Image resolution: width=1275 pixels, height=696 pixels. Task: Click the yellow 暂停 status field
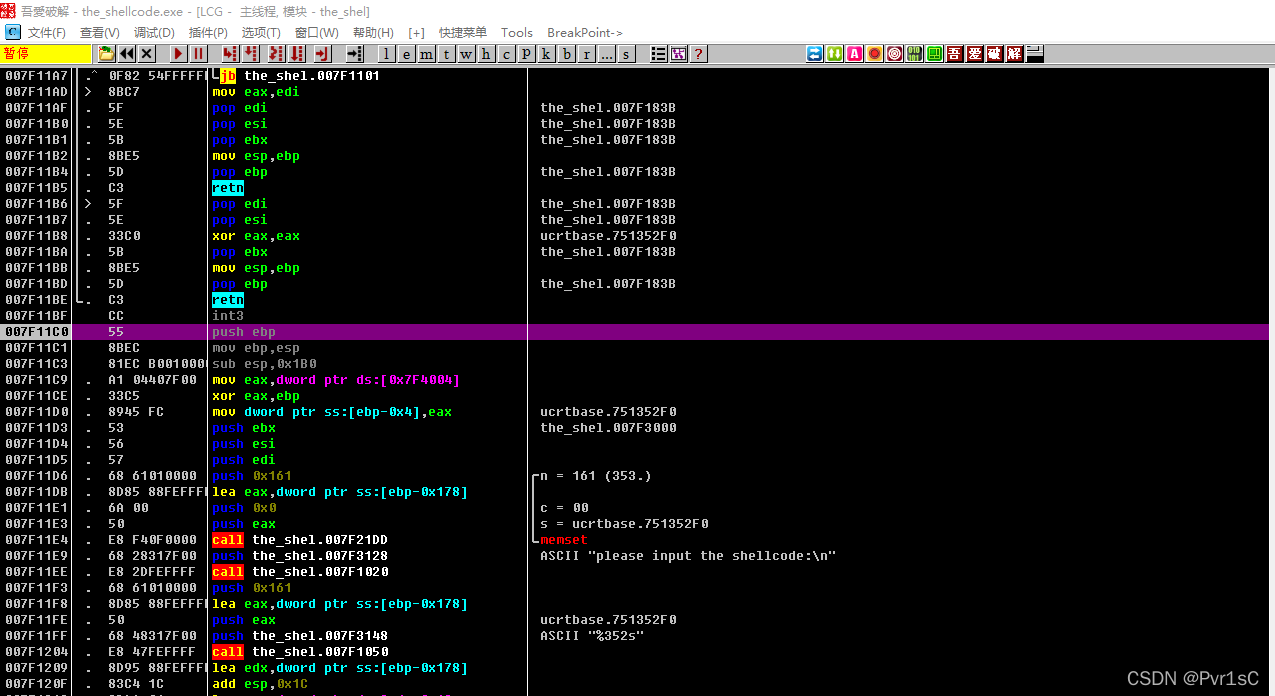click(x=46, y=54)
